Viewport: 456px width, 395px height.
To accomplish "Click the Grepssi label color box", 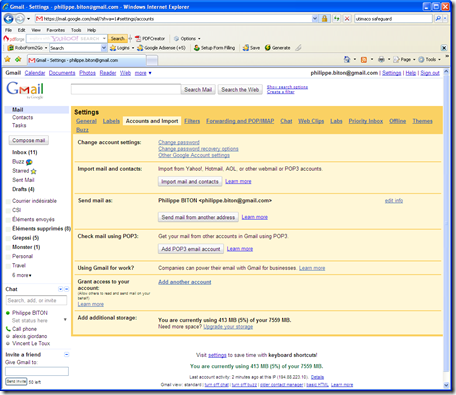I will [x=8, y=238].
